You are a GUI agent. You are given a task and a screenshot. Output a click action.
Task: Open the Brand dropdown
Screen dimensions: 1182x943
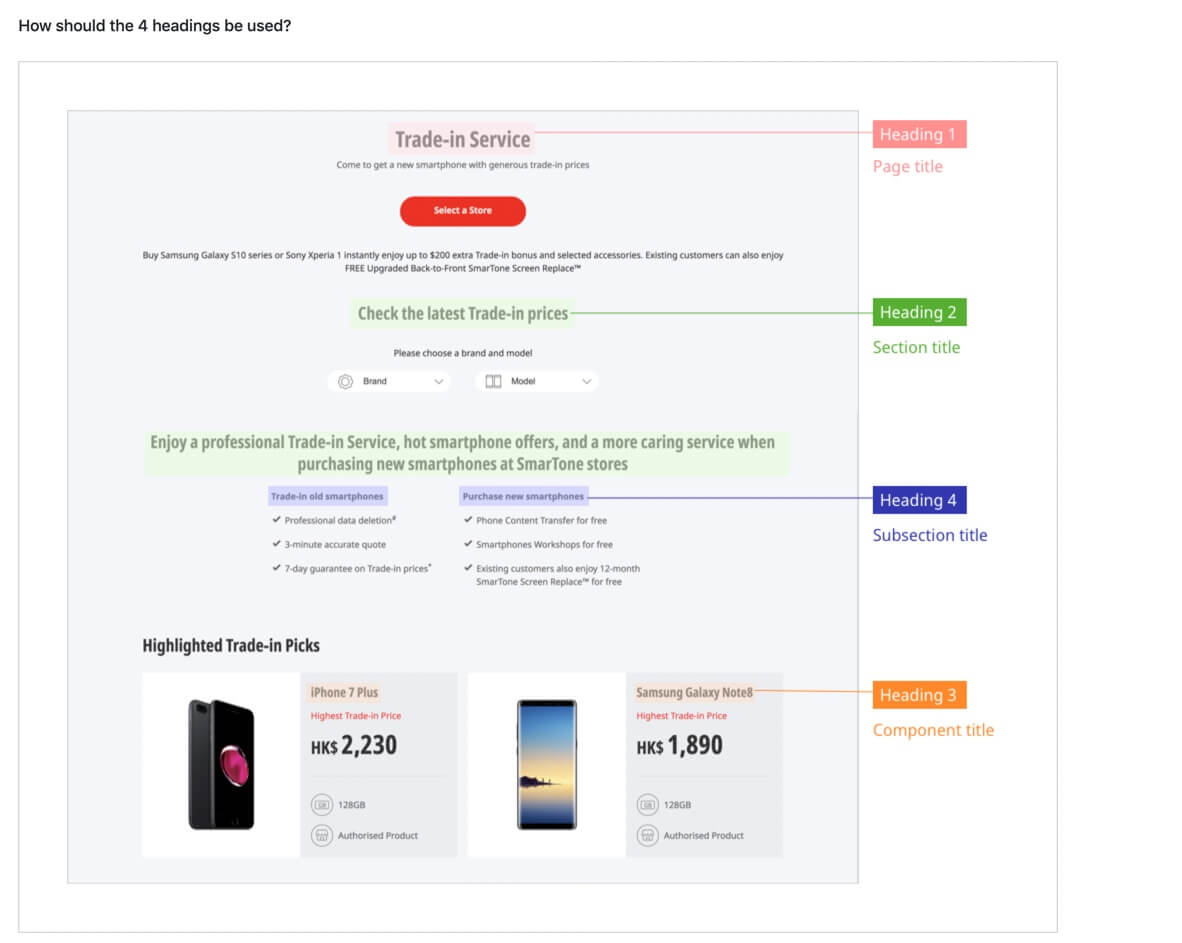pos(389,381)
